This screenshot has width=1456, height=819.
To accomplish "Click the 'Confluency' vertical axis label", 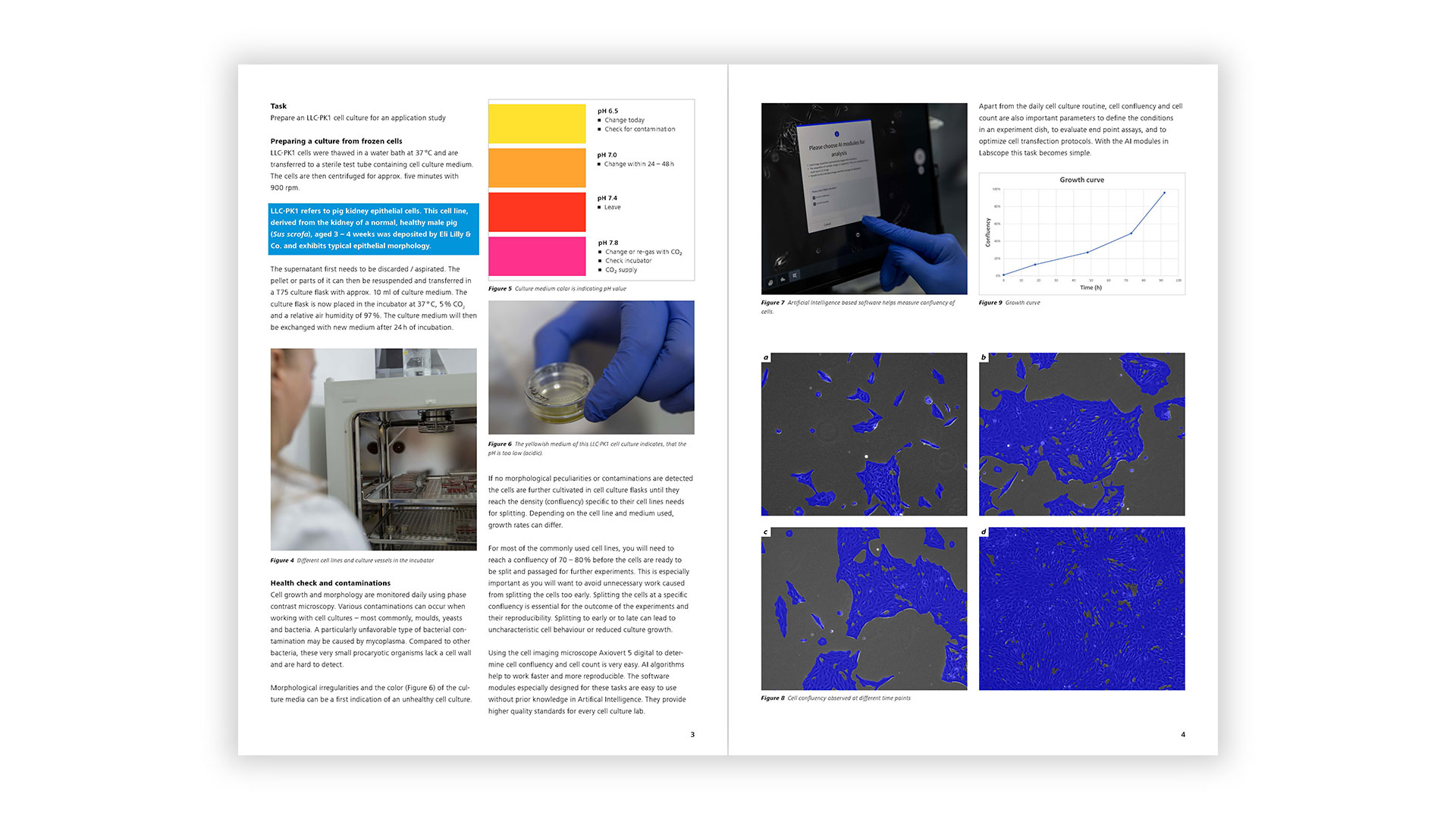I will [987, 232].
